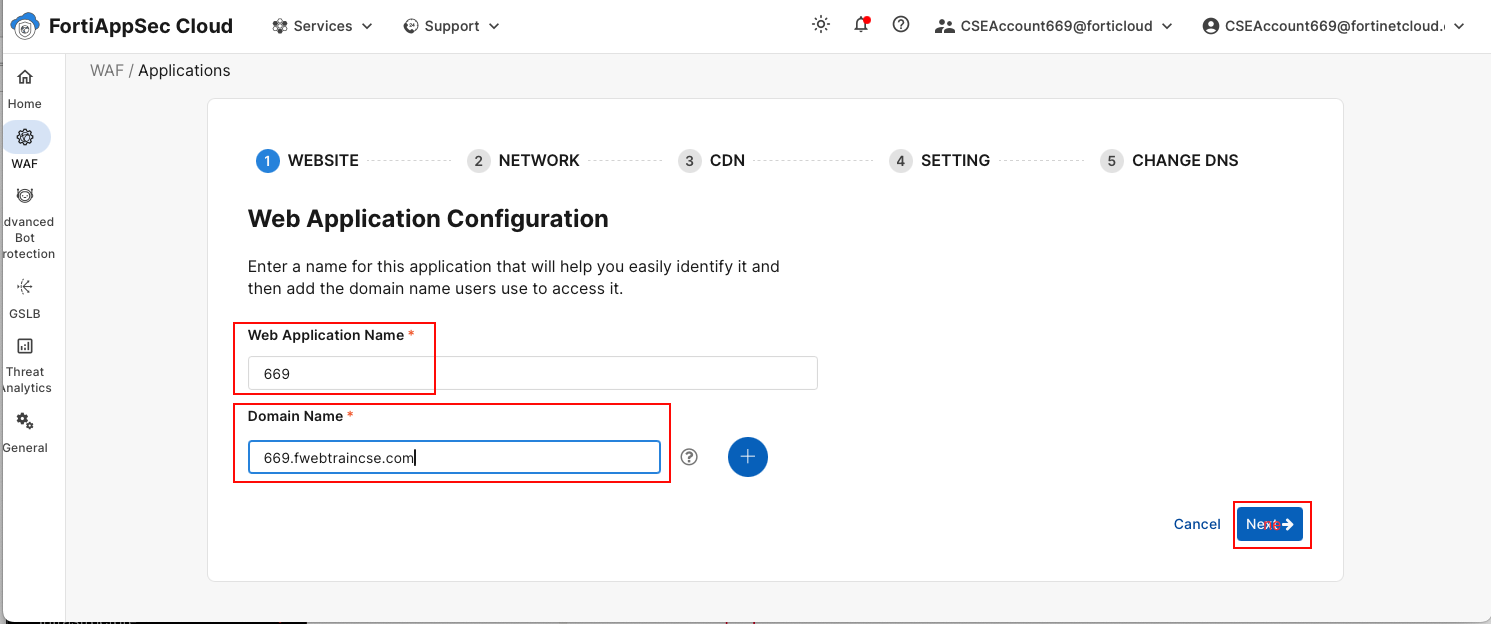Click the Web Application Name label
Image resolution: width=1491 pixels, height=624 pixels.
[326, 335]
